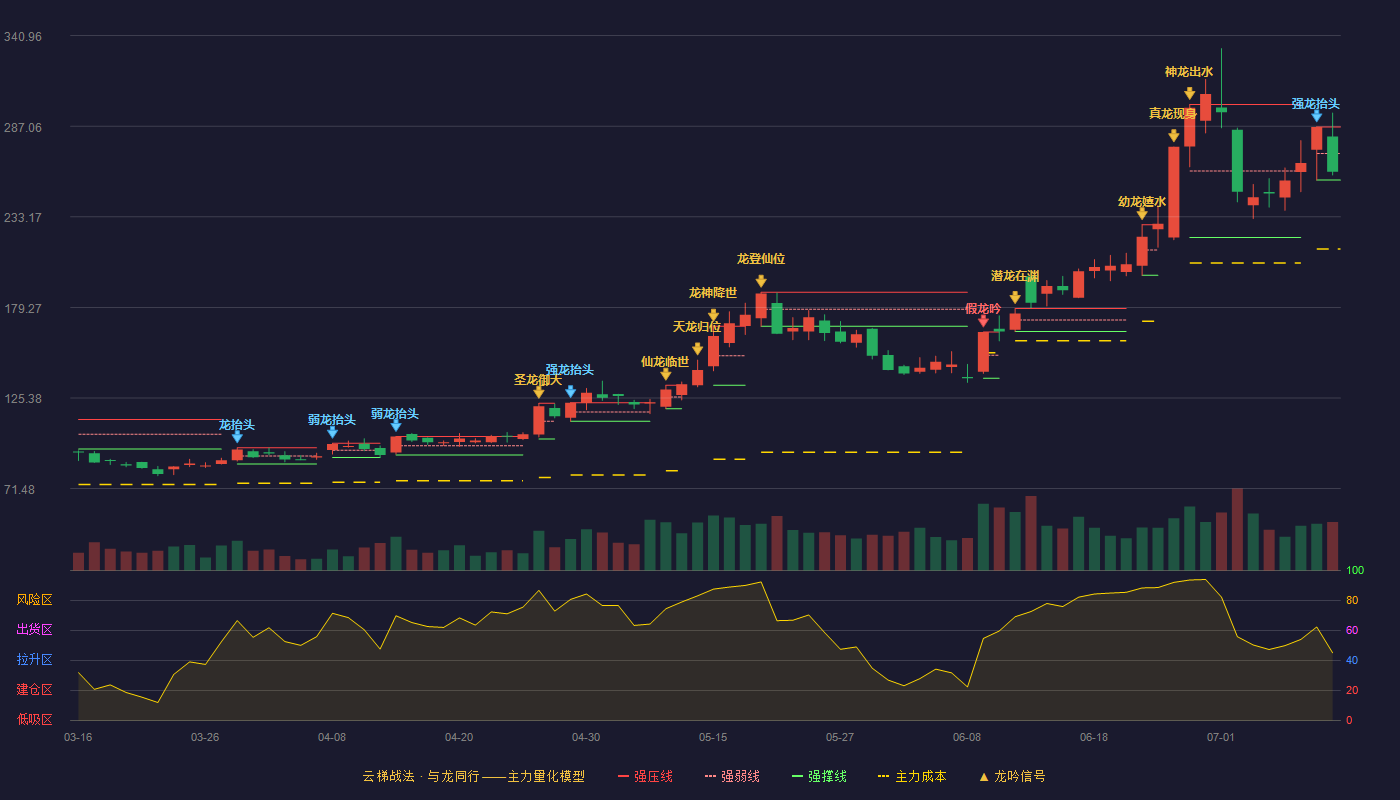Click the 179.27 price axis label

(23, 308)
